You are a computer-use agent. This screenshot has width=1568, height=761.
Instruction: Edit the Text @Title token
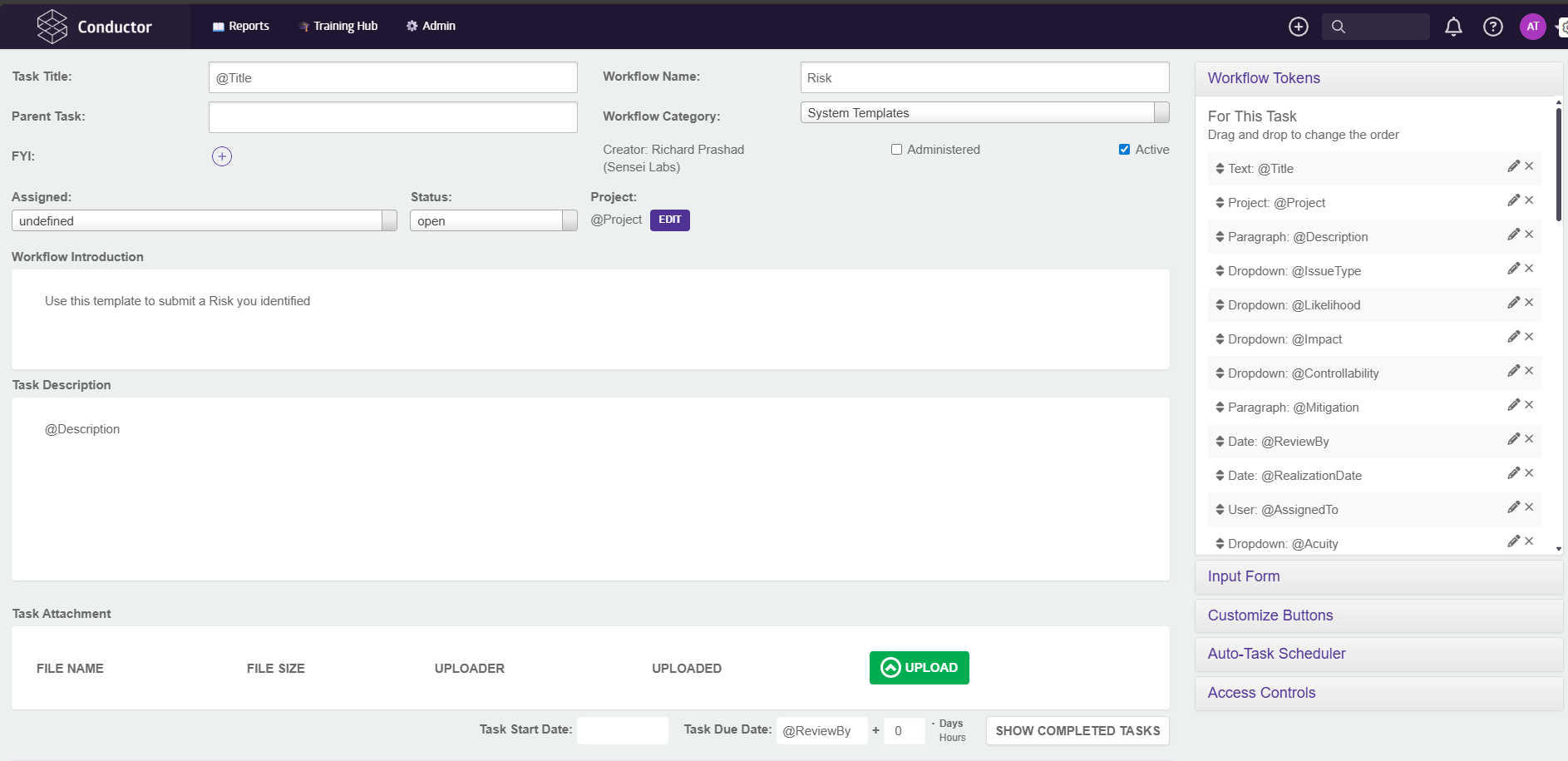[1513, 166]
